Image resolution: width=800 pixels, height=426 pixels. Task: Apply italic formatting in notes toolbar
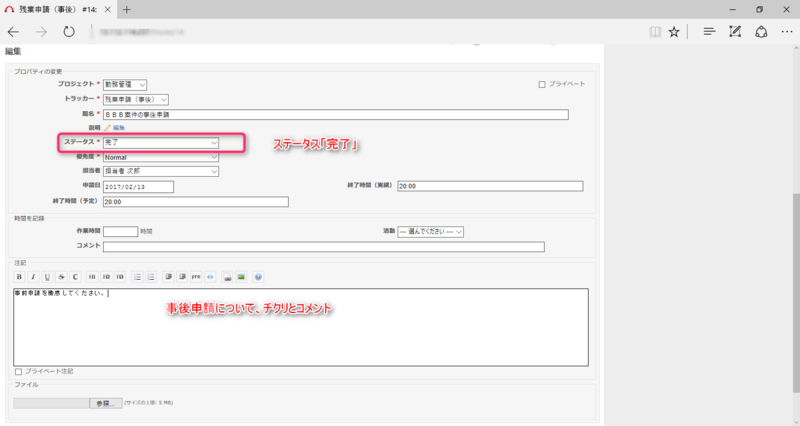[33, 277]
